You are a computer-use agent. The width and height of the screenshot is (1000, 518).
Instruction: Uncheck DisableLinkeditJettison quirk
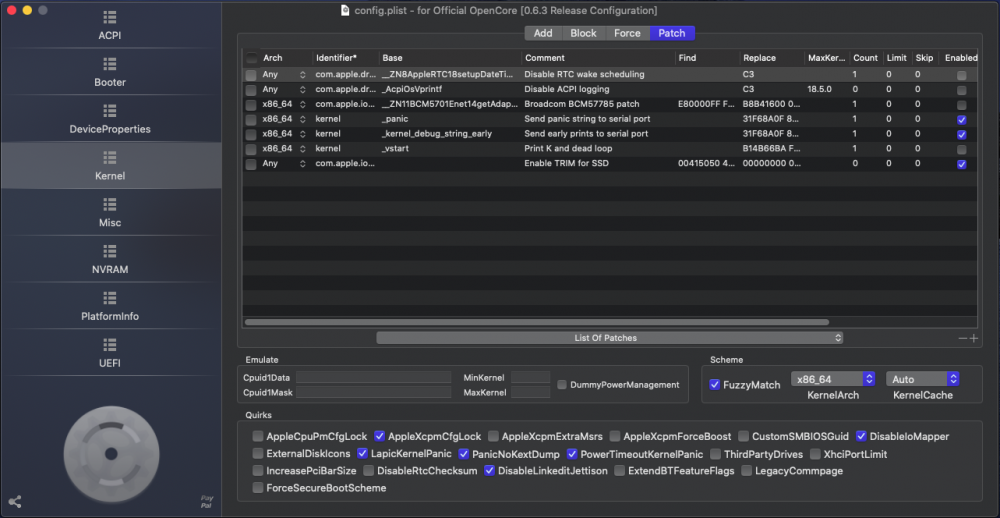click(490, 471)
